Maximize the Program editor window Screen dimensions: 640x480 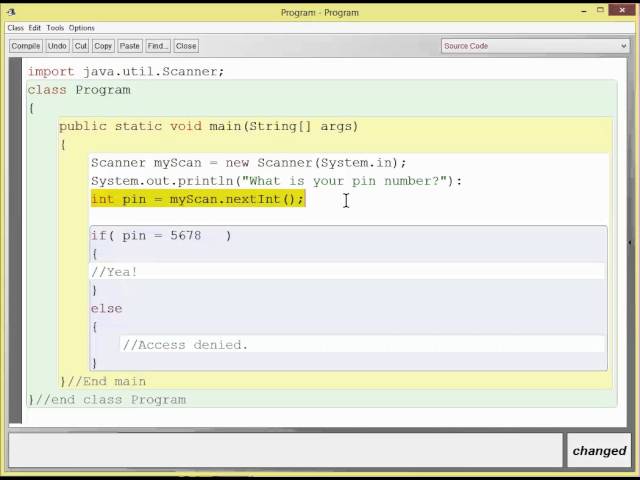coord(600,10)
